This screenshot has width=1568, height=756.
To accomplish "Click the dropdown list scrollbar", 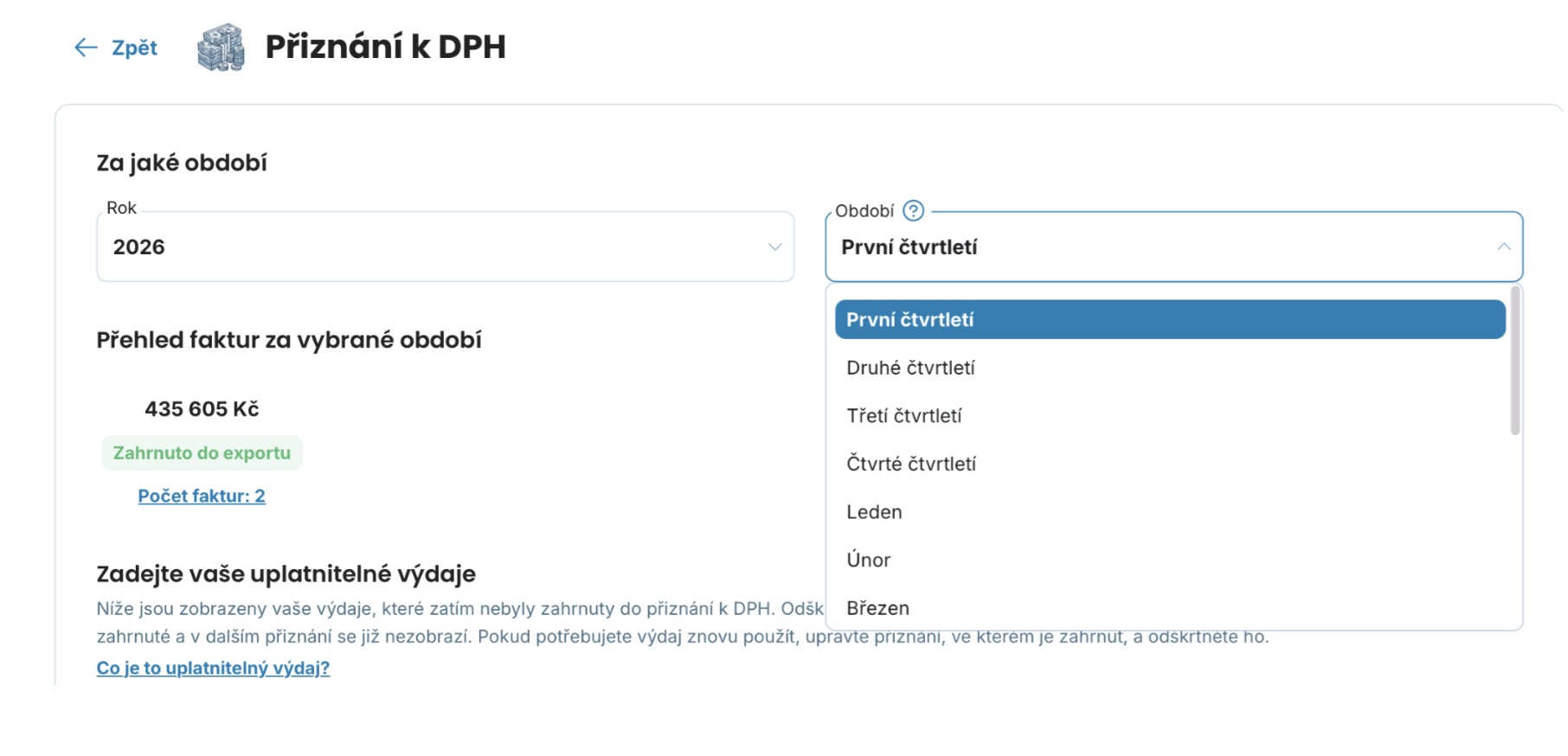I will point(1514,361).
